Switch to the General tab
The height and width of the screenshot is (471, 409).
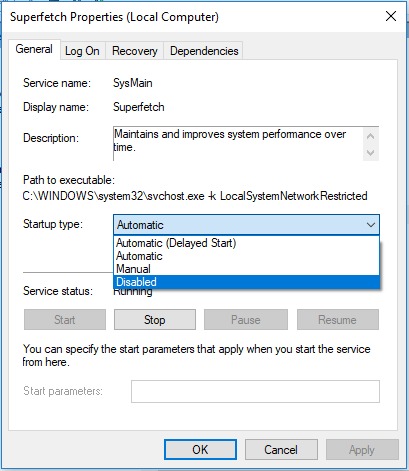click(x=34, y=49)
